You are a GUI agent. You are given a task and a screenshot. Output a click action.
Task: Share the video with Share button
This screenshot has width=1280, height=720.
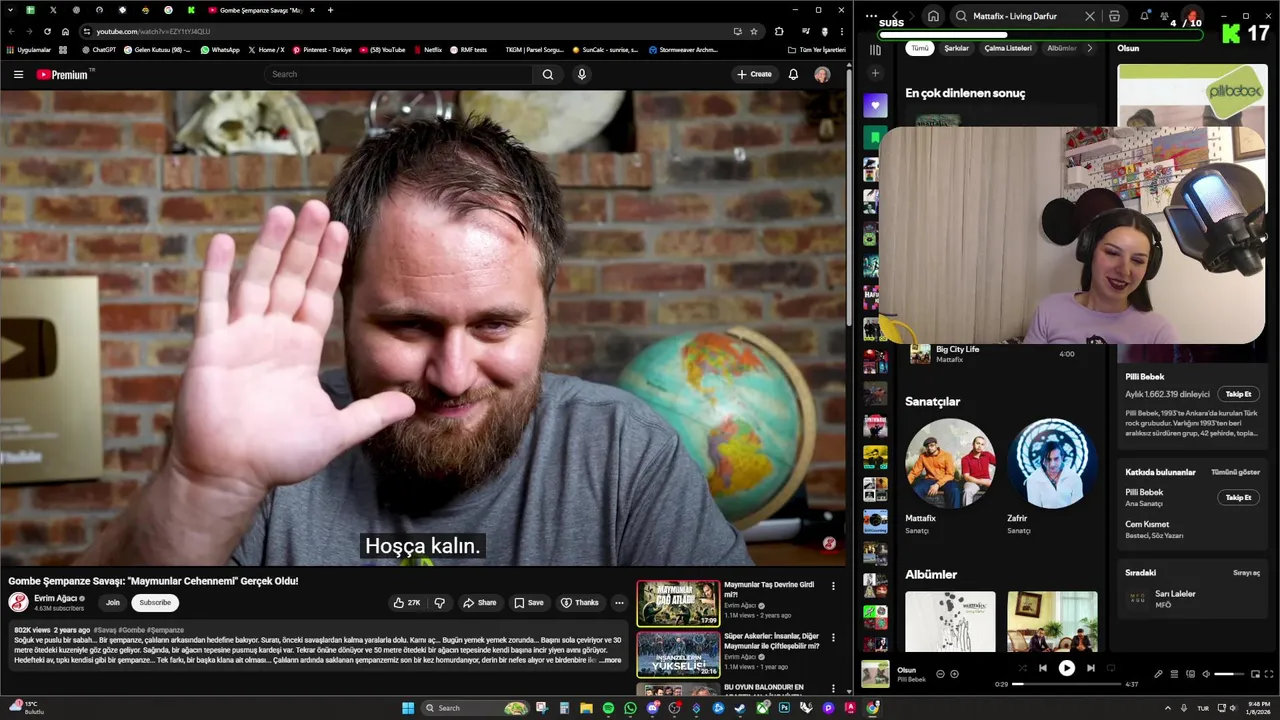pos(479,603)
